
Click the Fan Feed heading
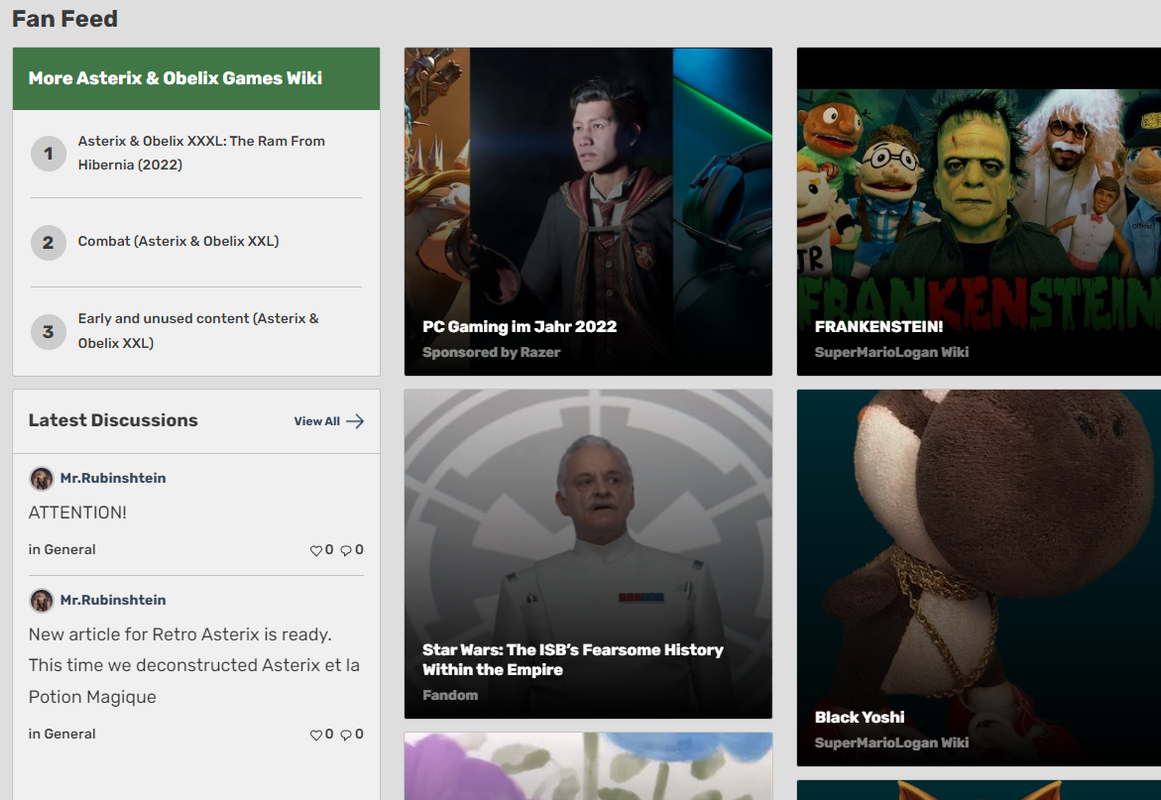(x=64, y=19)
